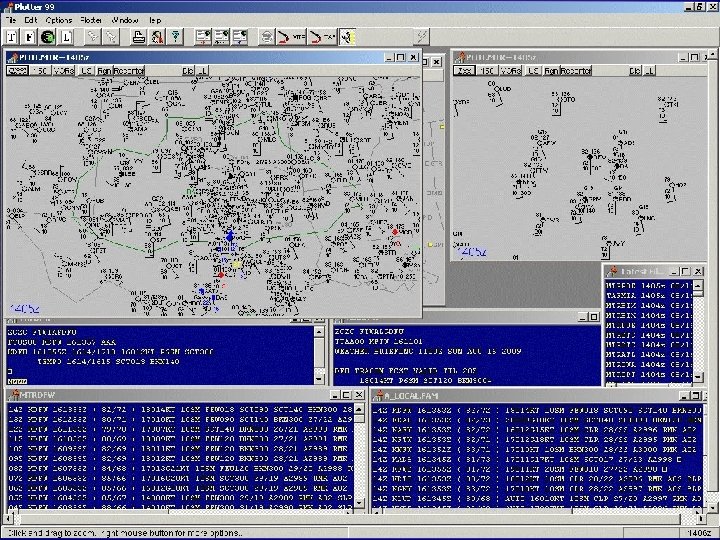Open the Window menu
This screenshot has height=540, width=720.
125,20
